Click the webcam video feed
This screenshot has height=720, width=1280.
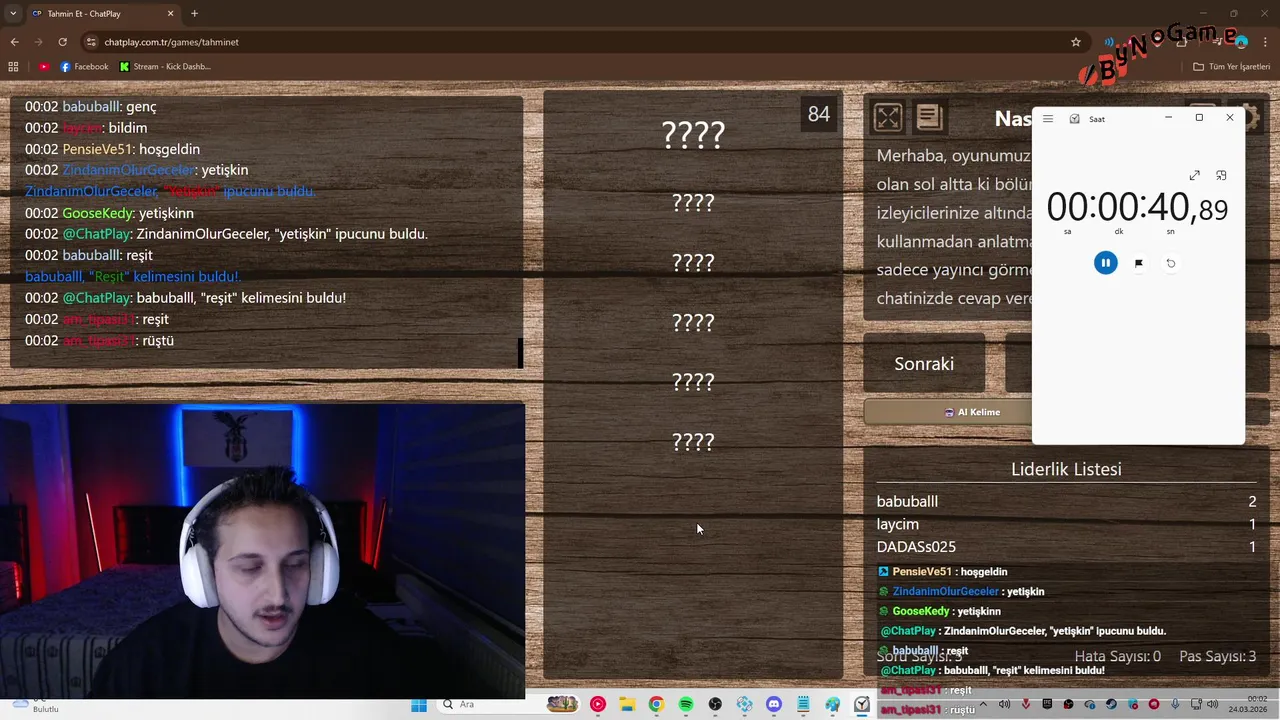(262, 550)
